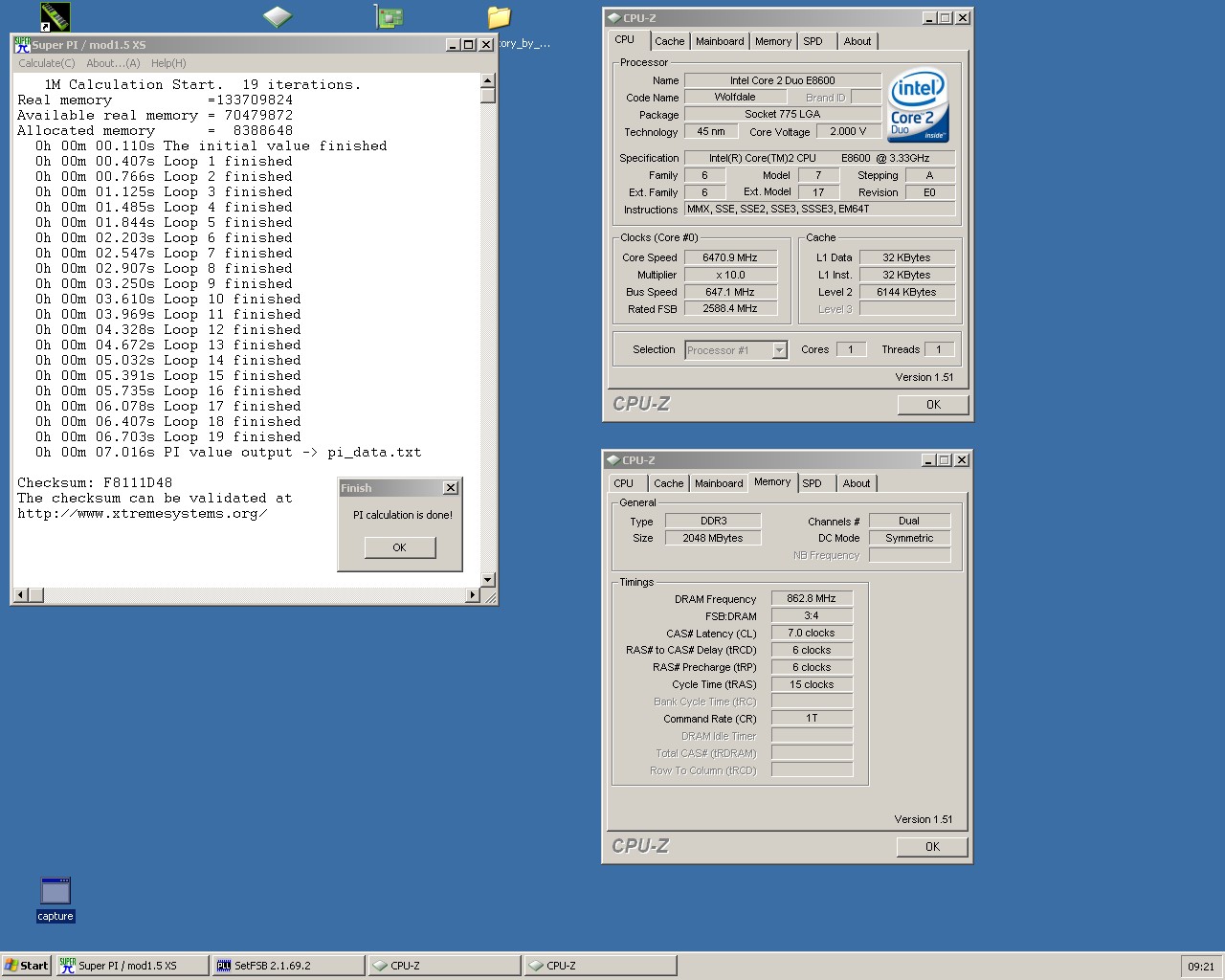Click the Code Name Wolfdale field
Screen dimensions: 1225x980
click(735, 98)
